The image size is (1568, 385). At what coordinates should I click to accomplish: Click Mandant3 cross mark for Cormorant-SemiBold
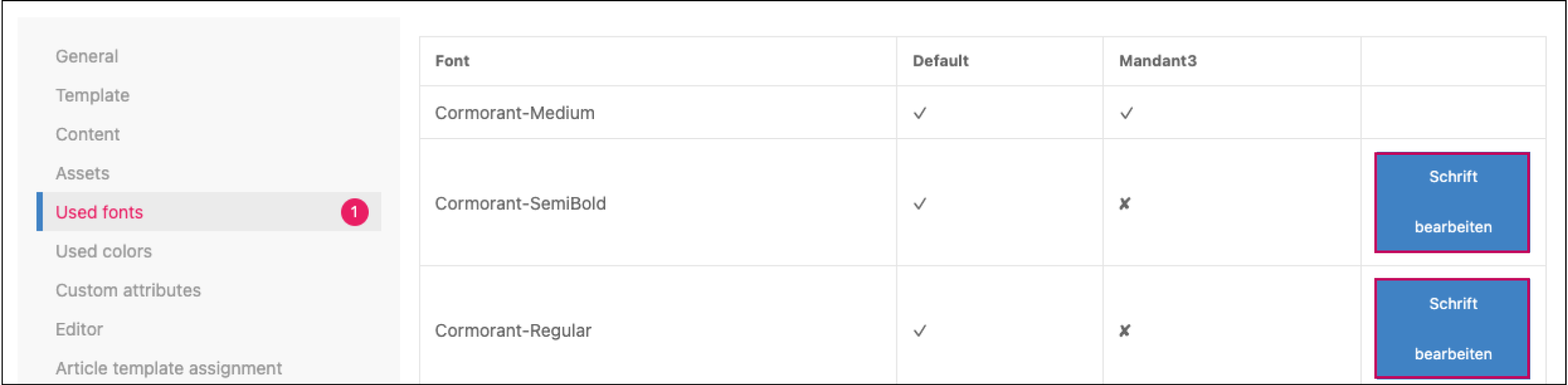click(1125, 204)
